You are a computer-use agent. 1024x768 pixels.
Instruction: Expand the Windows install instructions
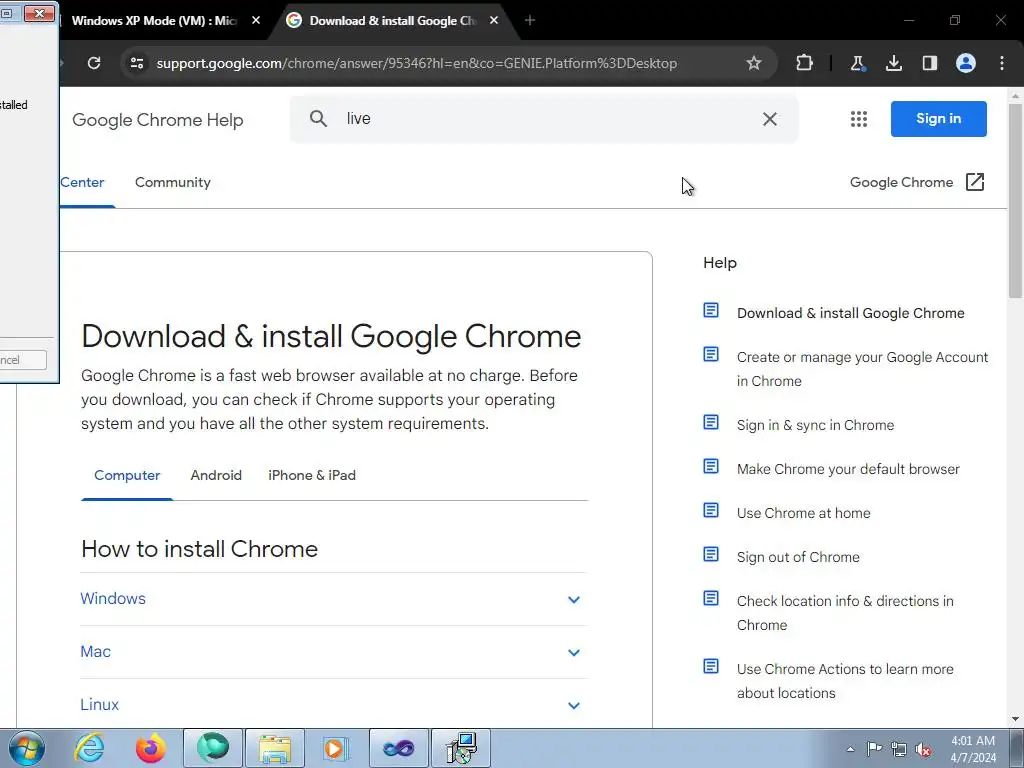(x=333, y=599)
